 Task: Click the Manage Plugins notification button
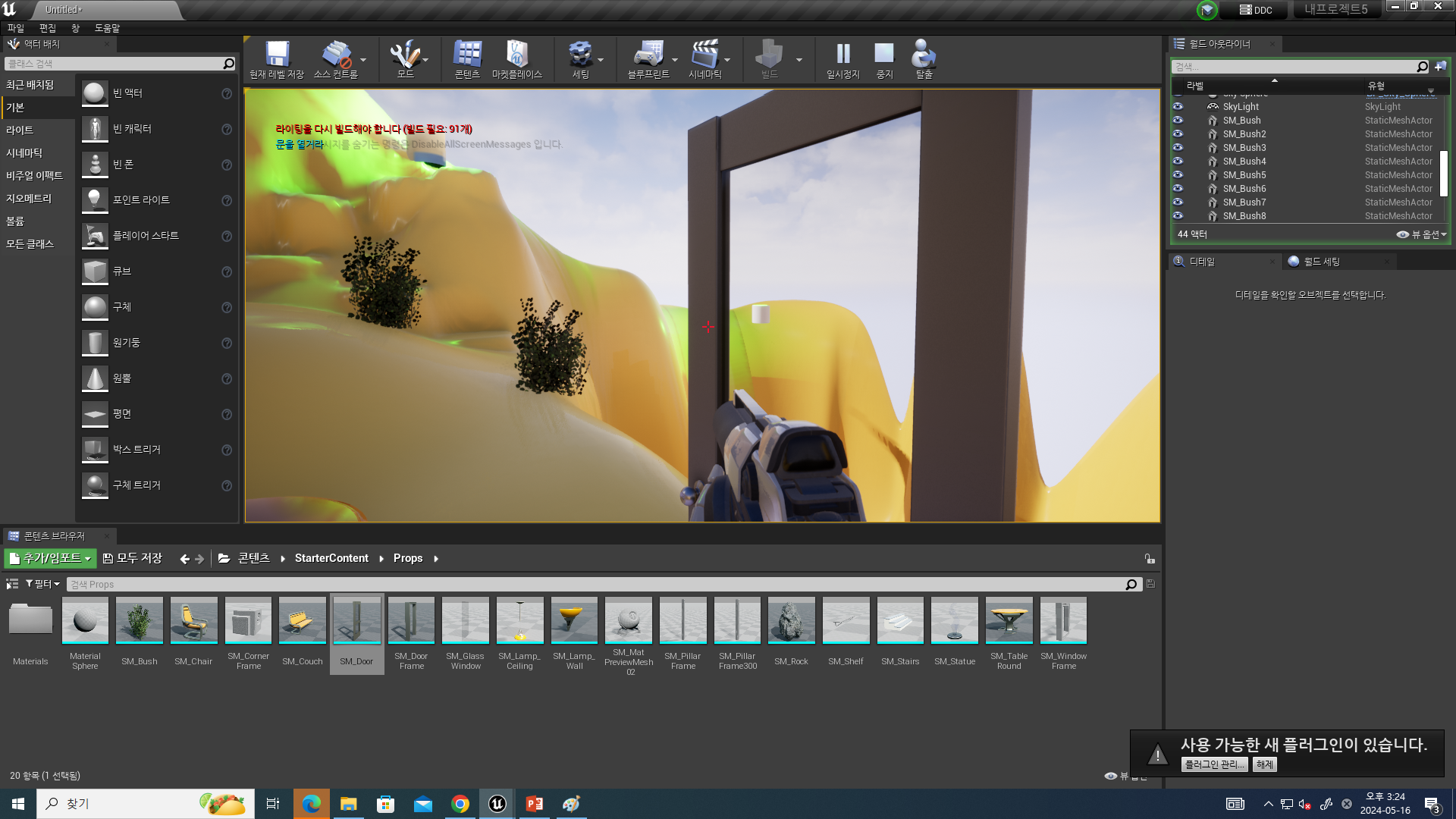click(1213, 764)
